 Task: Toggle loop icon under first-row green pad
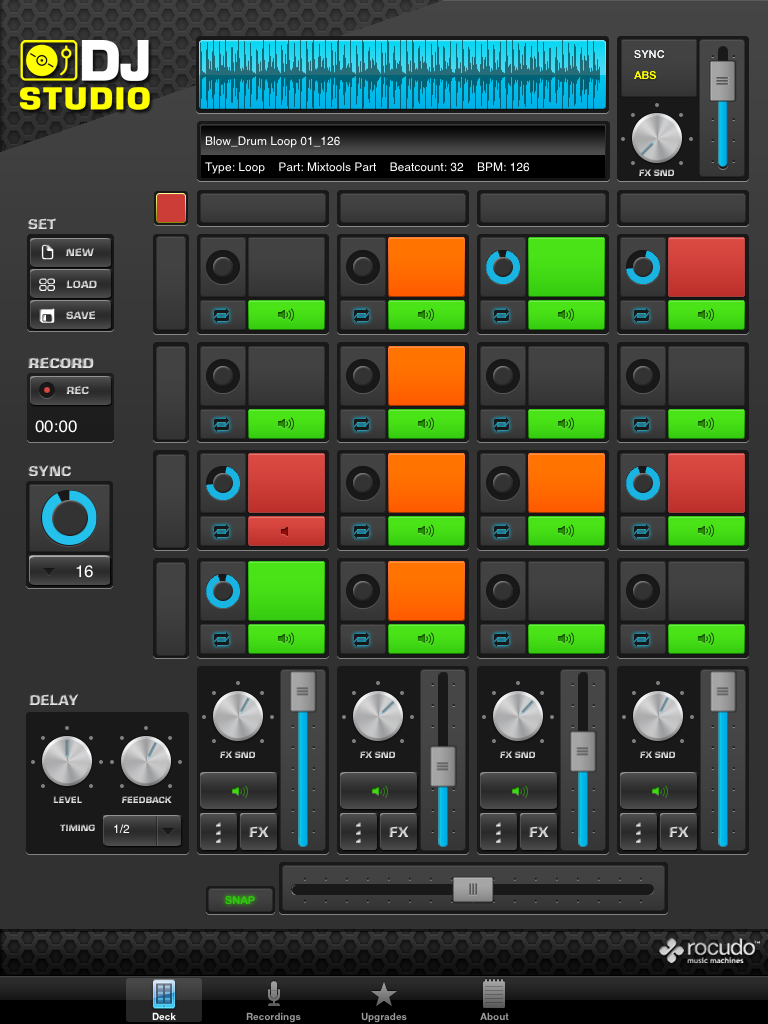tap(502, 315)
